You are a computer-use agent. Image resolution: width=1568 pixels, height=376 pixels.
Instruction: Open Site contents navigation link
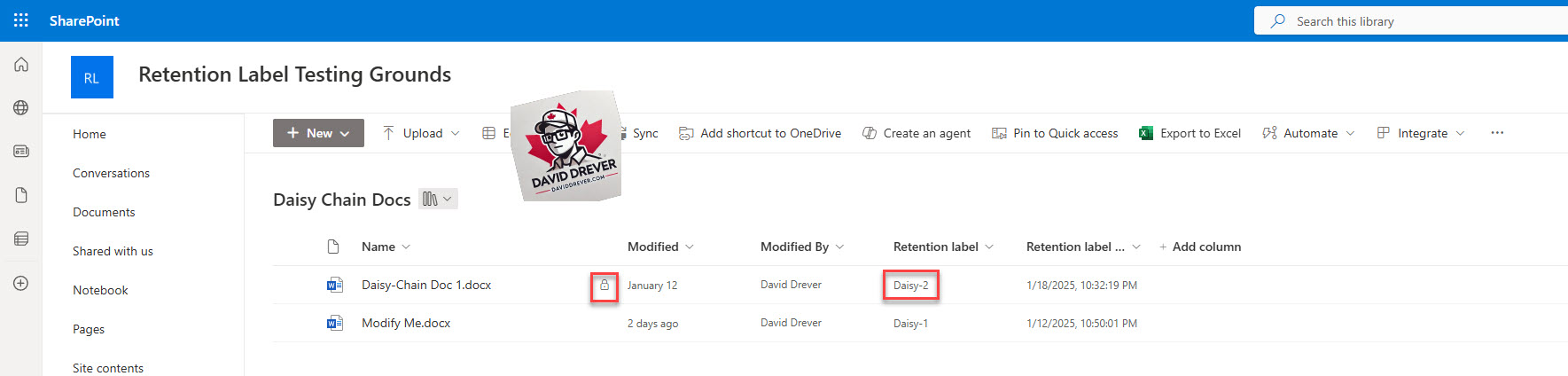click(x=108, y=368)
